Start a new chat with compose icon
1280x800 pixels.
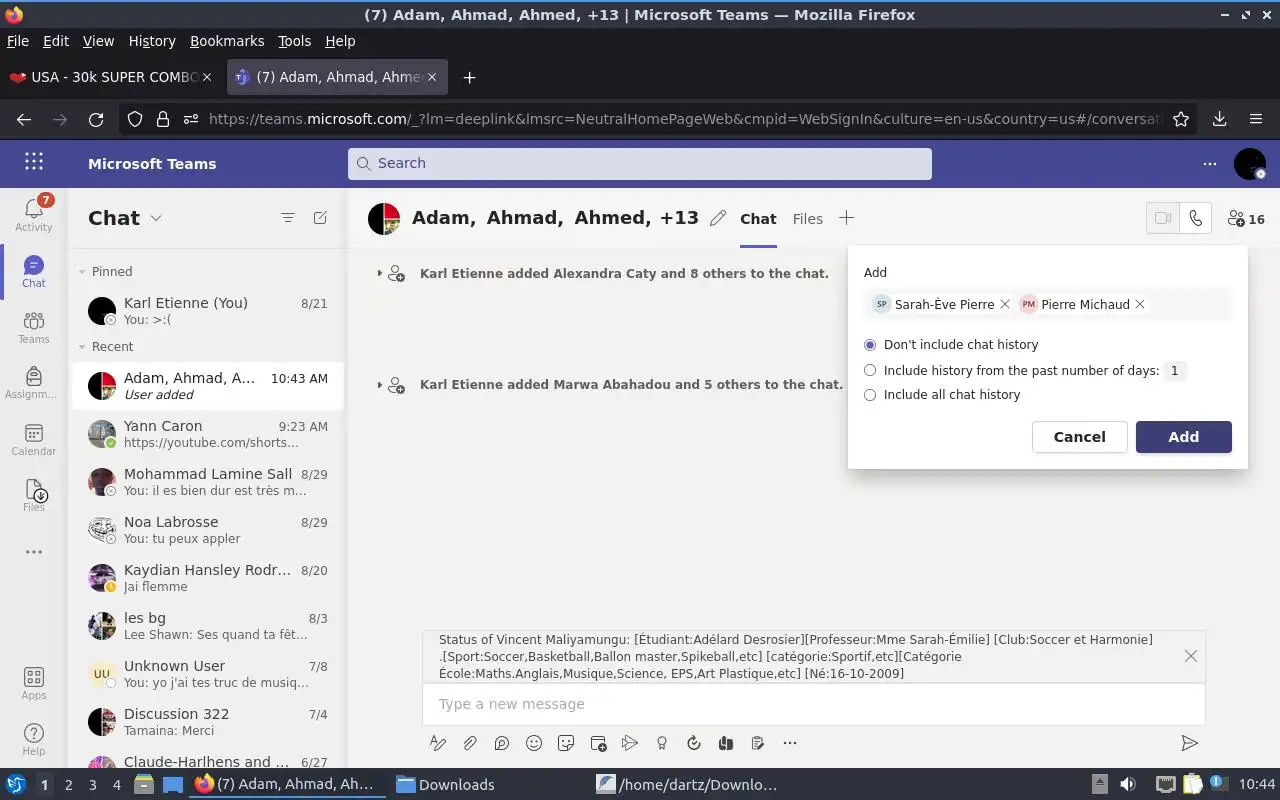click(320, 218)
